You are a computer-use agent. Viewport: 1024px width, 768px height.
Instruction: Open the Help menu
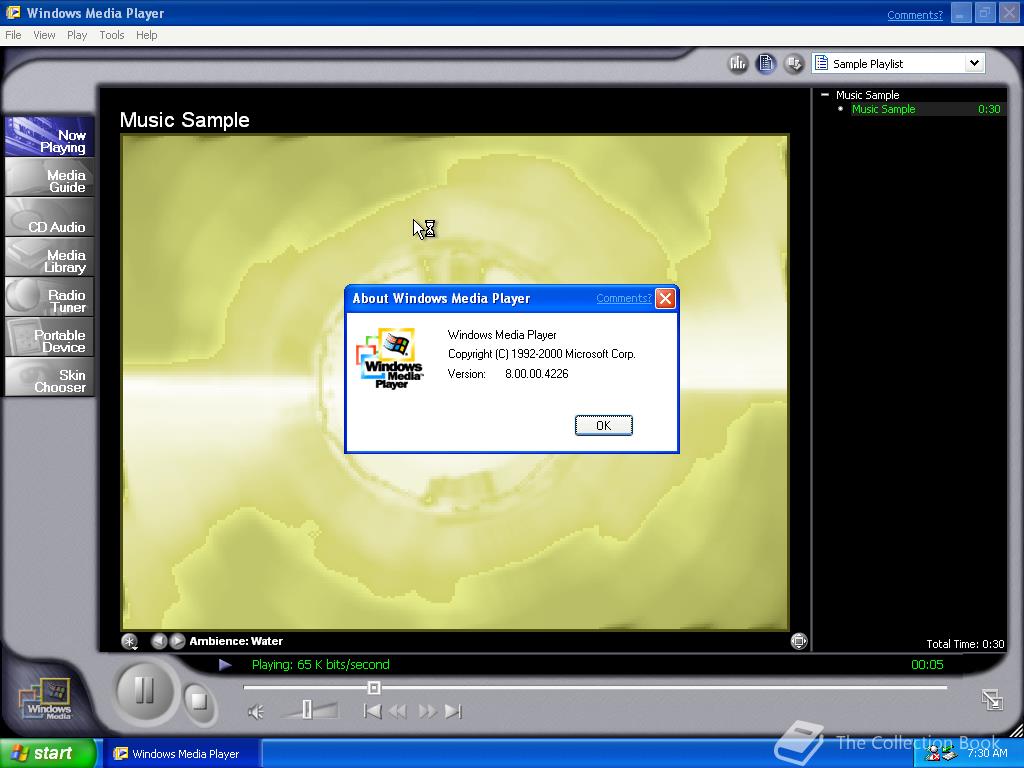click(146, 35)
